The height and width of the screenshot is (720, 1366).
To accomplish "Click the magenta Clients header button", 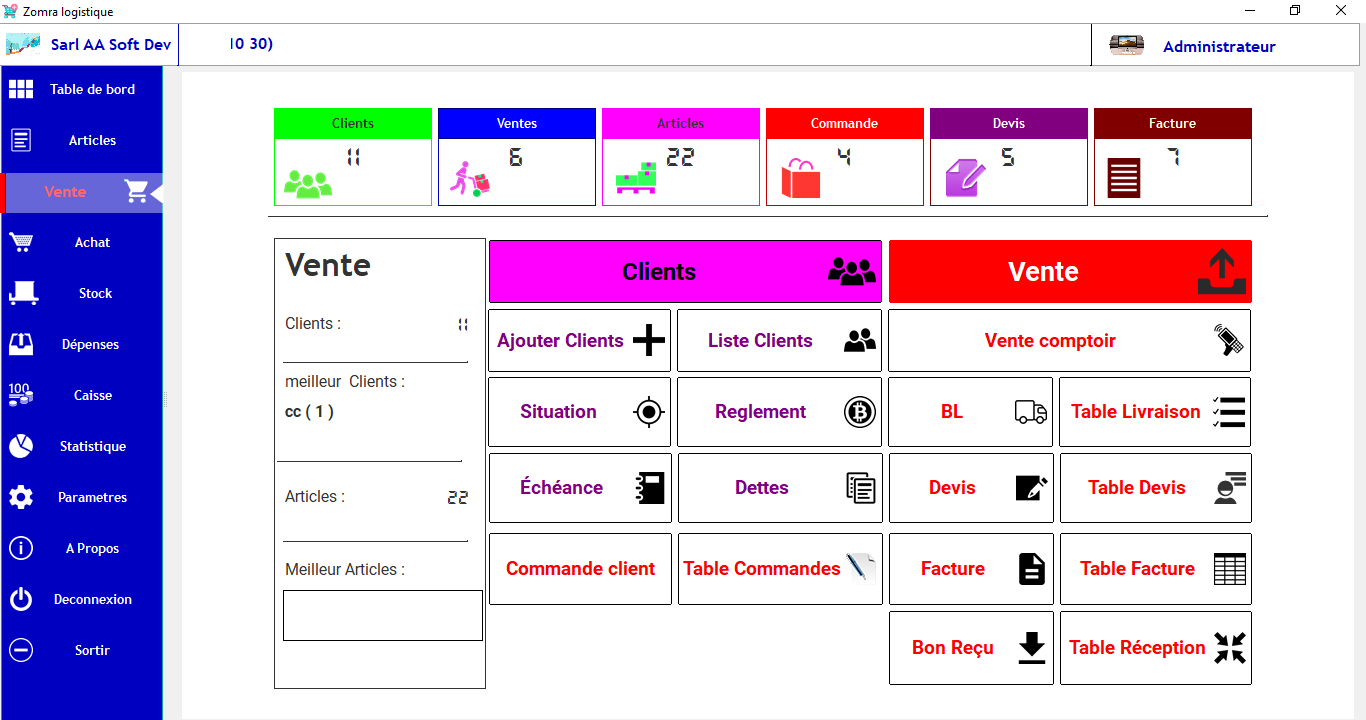I will click(x=685, y=271).
